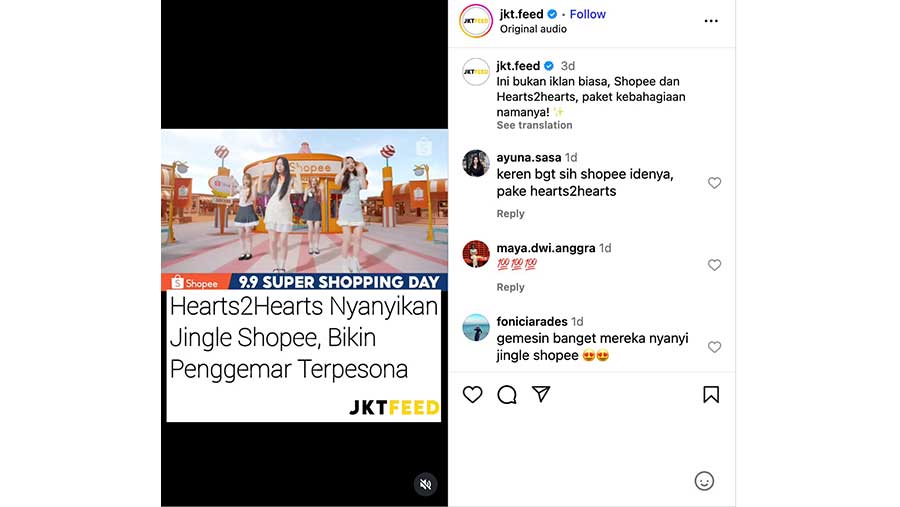Open the Original audio link
The width and height of the screenshot is (900, 507).
tap(533, 29)
